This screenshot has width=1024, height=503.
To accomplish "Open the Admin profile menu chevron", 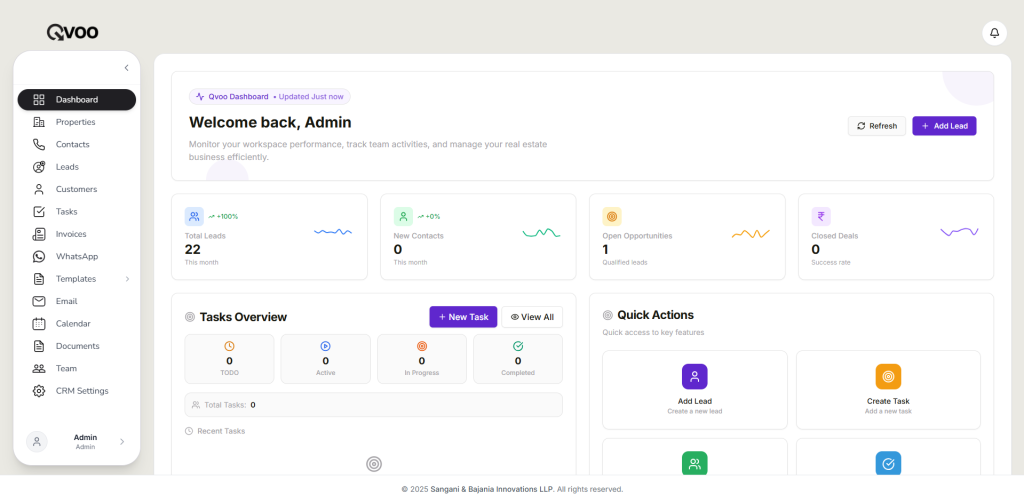I will click(x=122, y=441).
